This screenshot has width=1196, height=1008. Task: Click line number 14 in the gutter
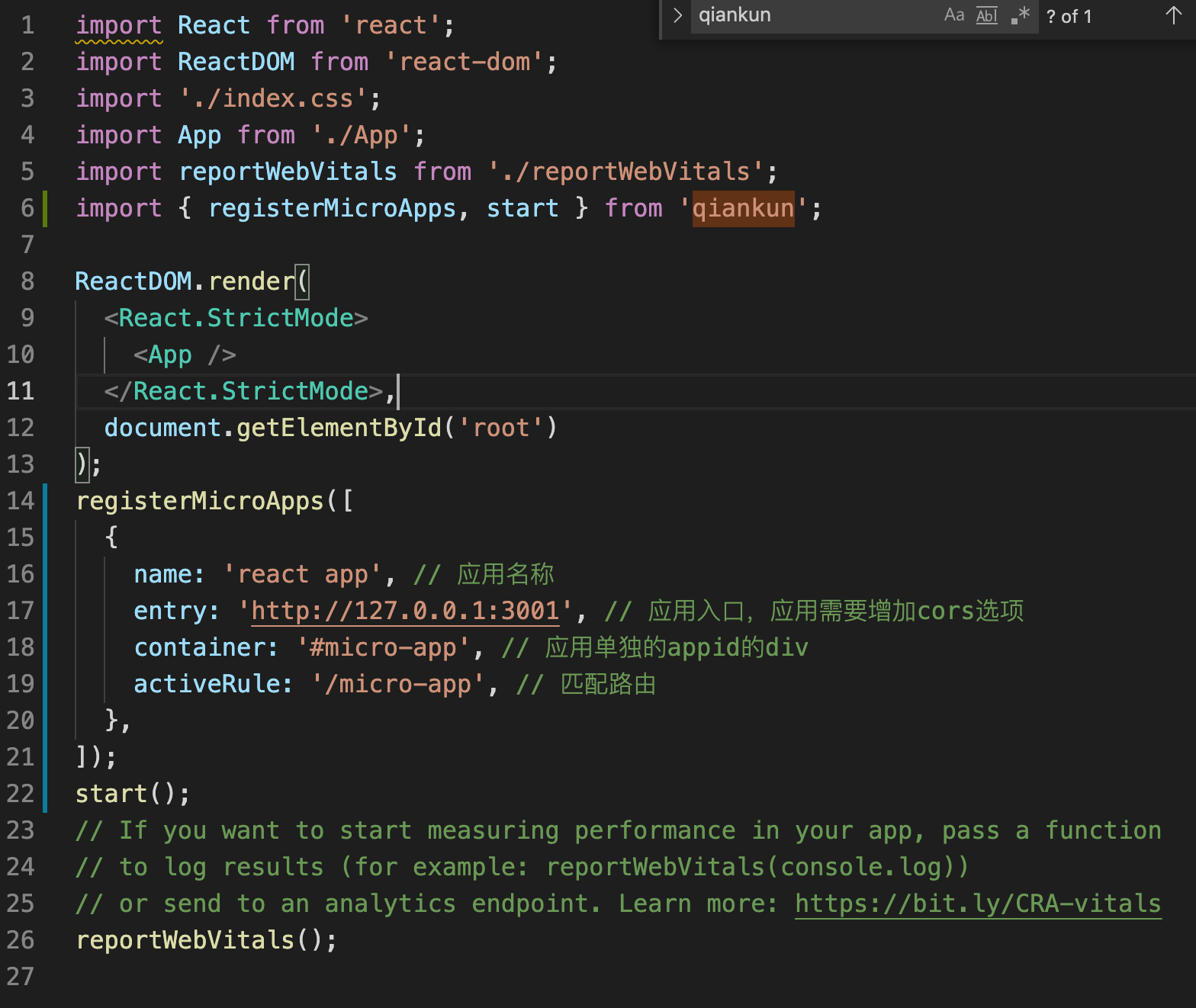click(x=21, y=501)
